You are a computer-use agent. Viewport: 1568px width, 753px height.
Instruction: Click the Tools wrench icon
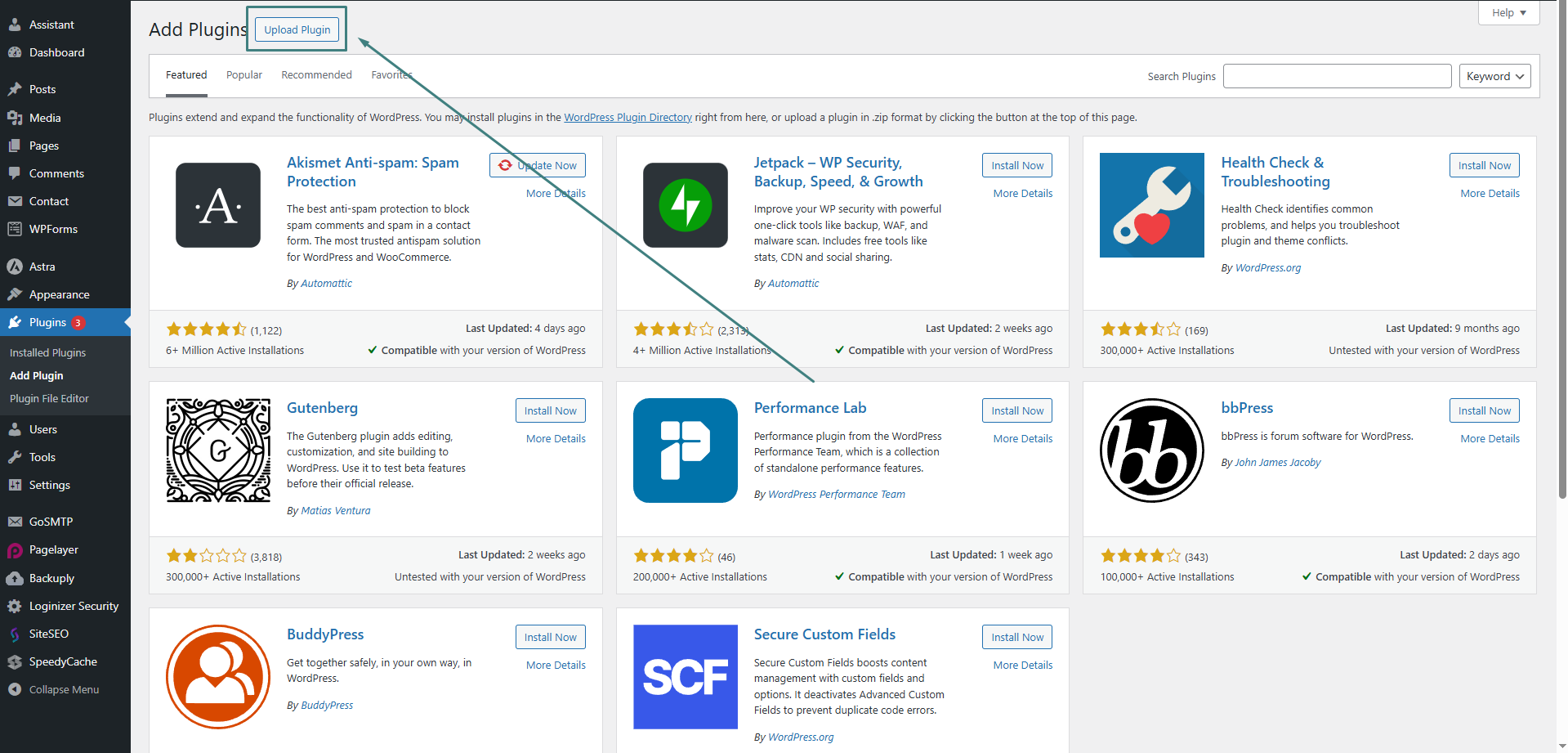pos(15,457)
